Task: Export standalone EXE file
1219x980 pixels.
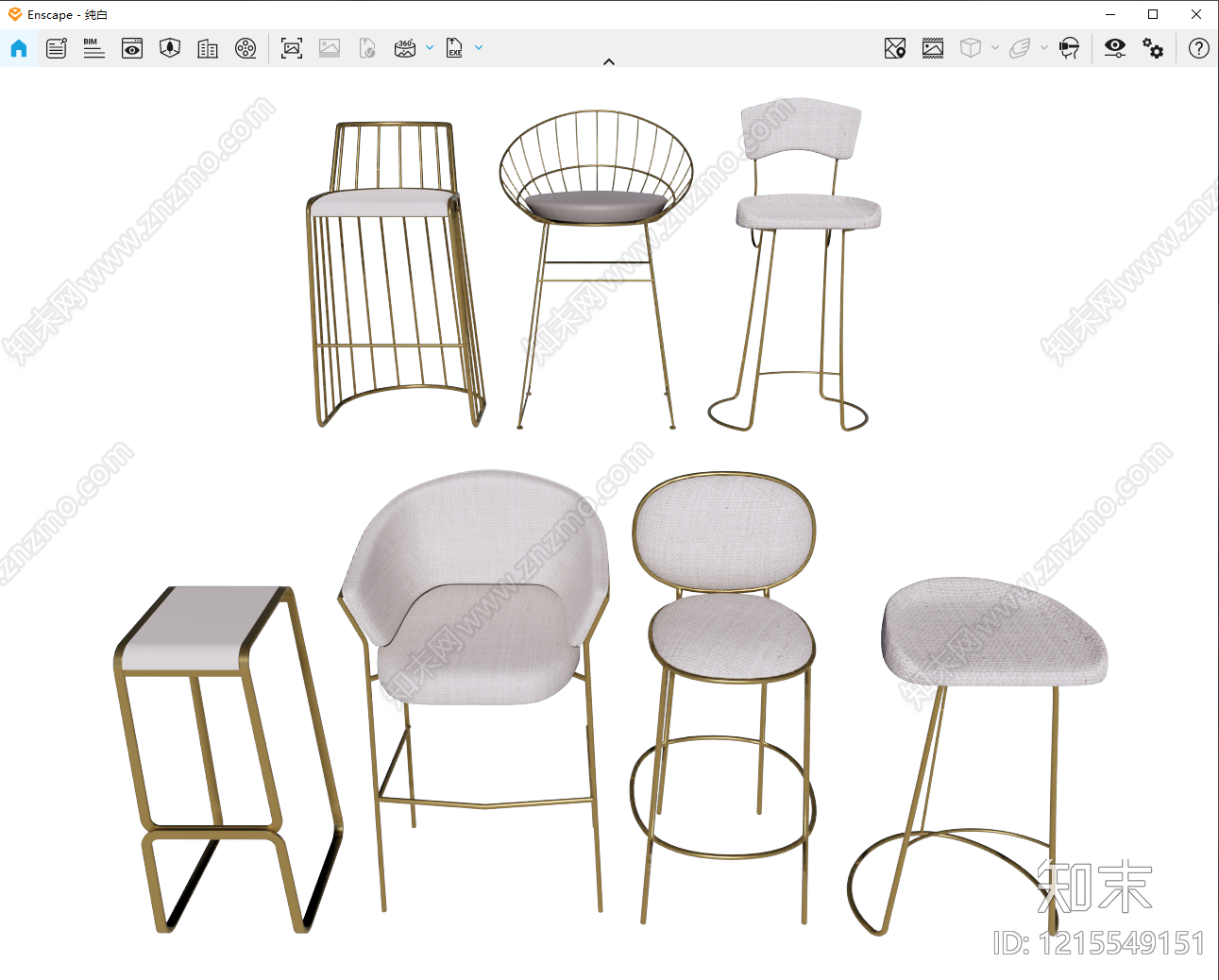Action: click(x=455, y=48)
